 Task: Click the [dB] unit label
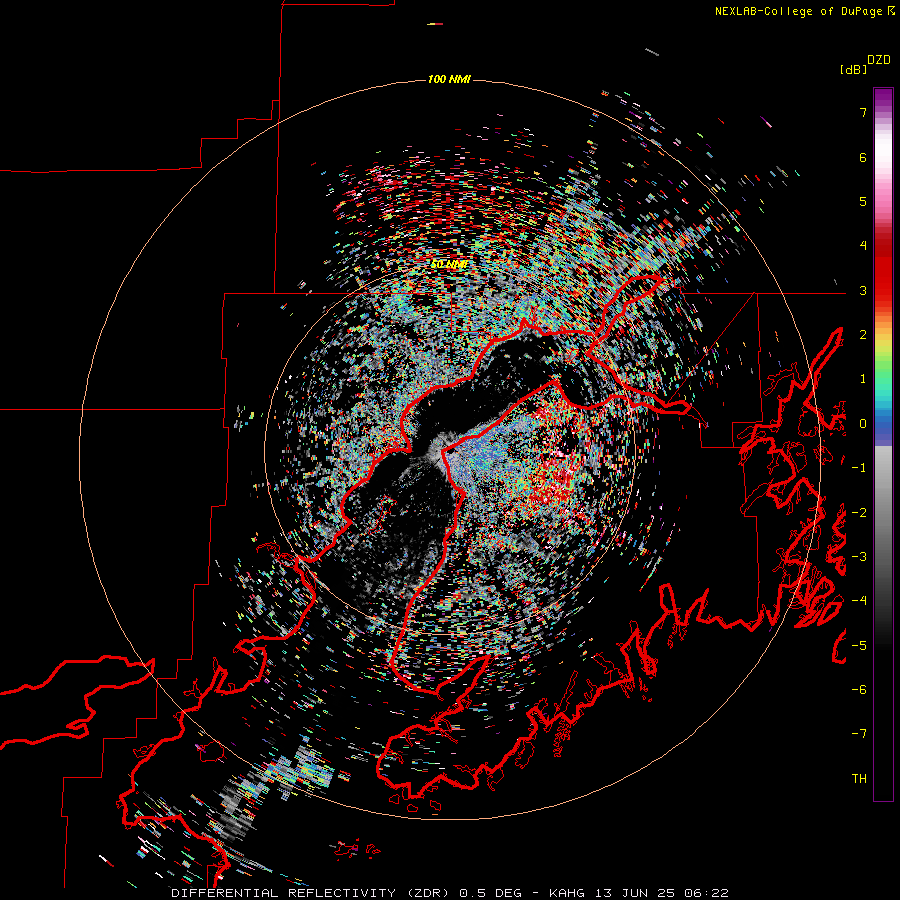coord(853,69)
